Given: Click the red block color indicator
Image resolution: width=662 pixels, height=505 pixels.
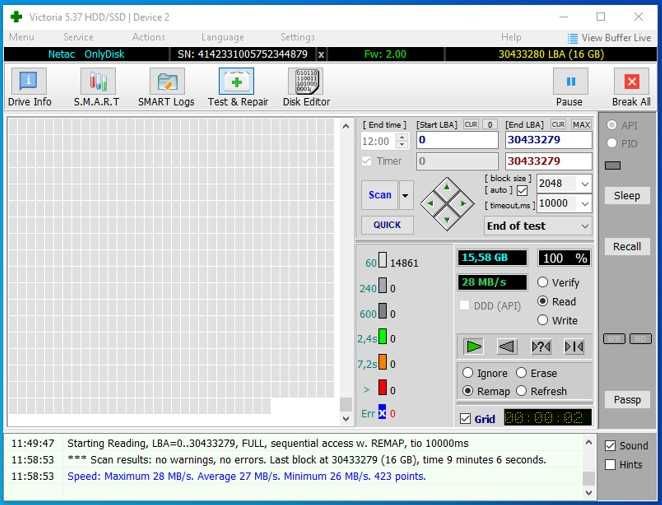Looking at the screenshot, I should click(383, 387).
